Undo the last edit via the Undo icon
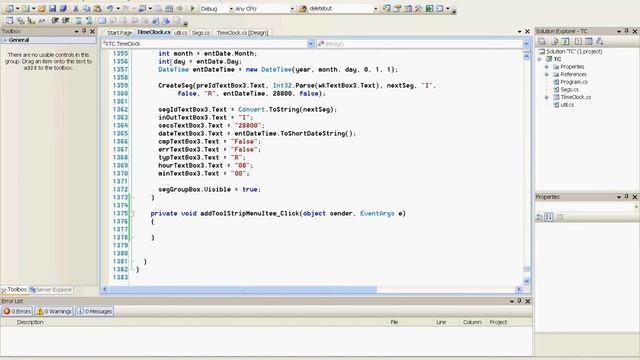Image resolution: width=640 pixels, height=360 pixels. 110,8
